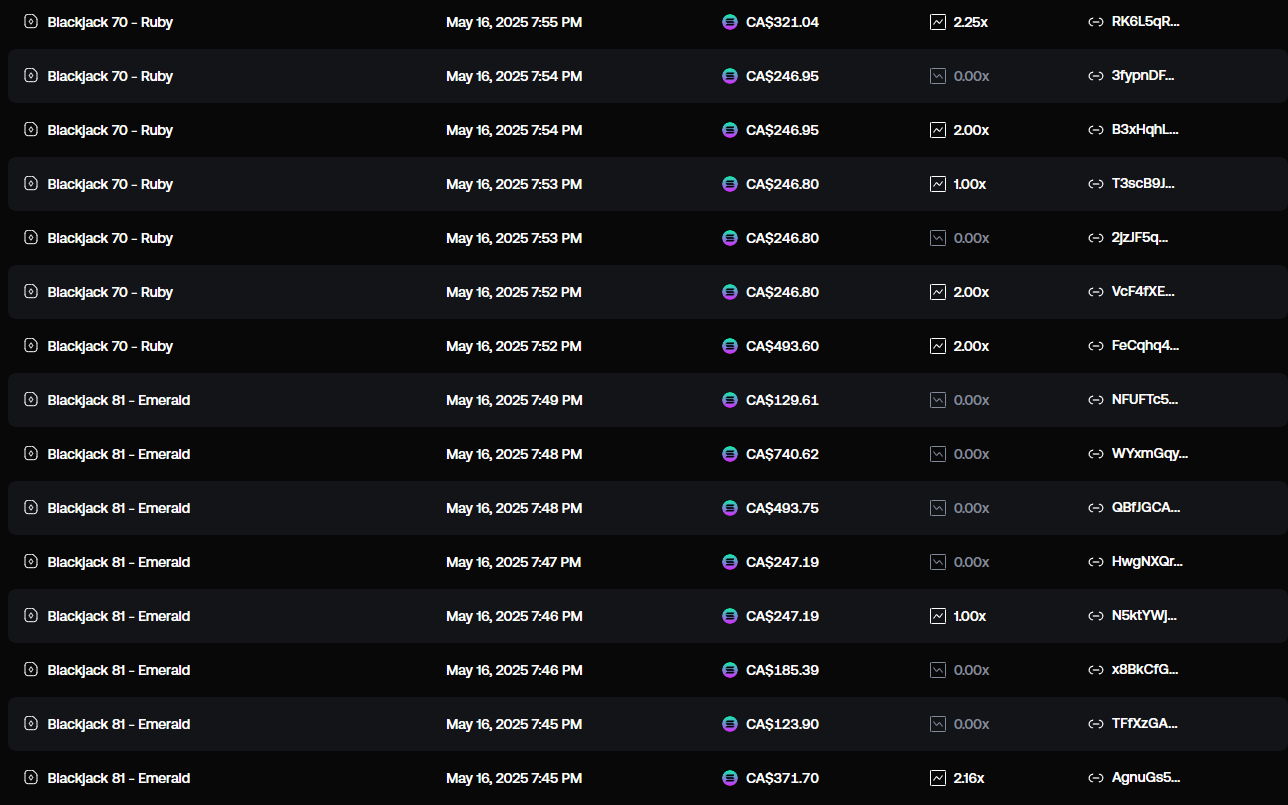Open the transaction link WYxmGqy

1150,454
